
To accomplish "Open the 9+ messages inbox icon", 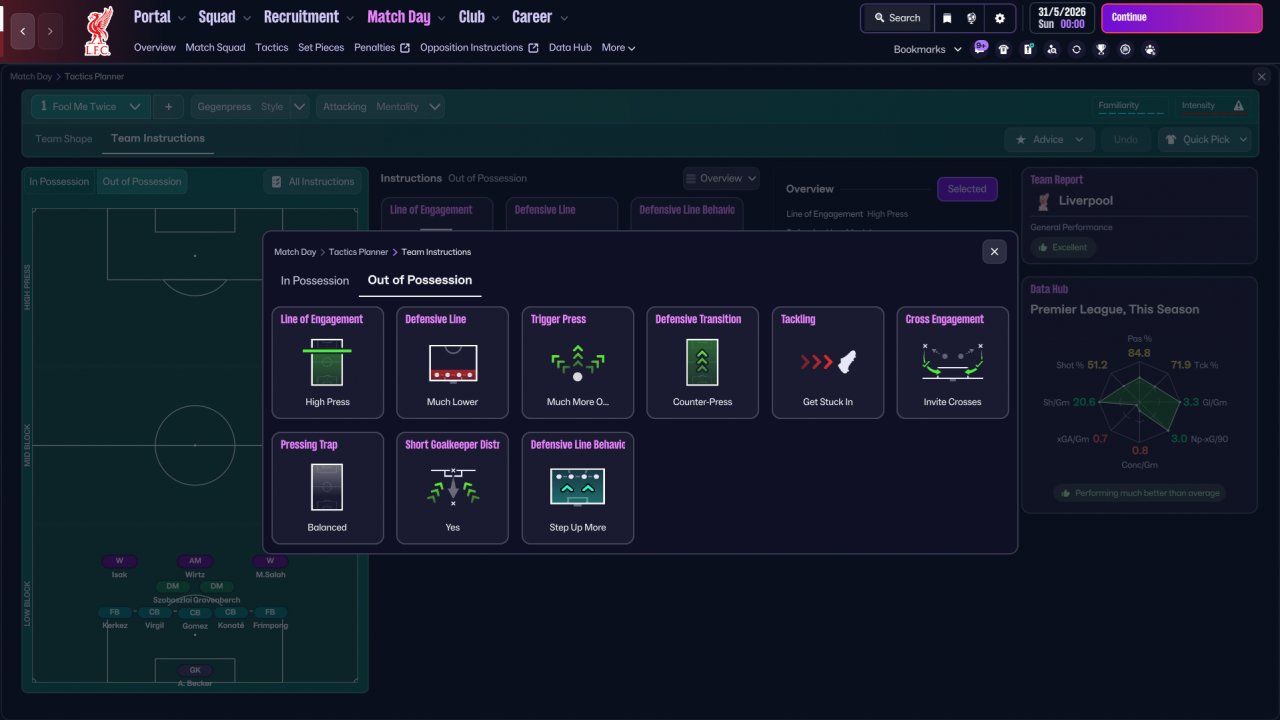I will [980, 48].
